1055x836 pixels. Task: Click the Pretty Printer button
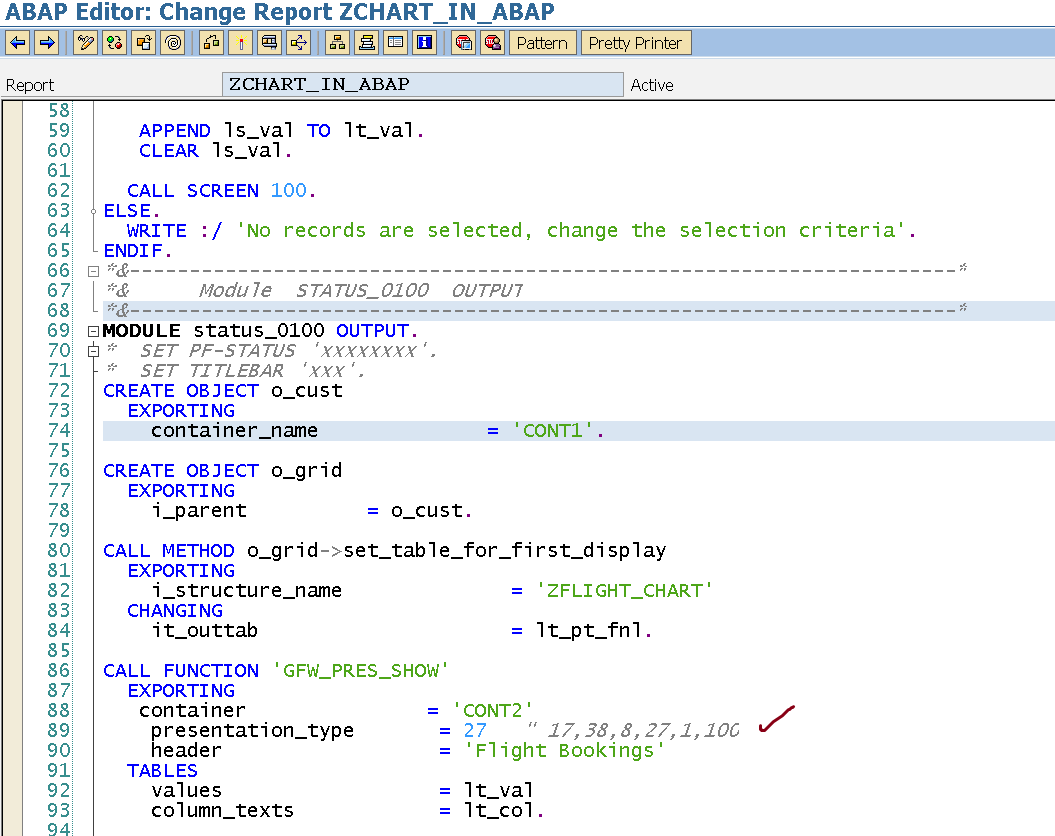[x=635, y=43]
